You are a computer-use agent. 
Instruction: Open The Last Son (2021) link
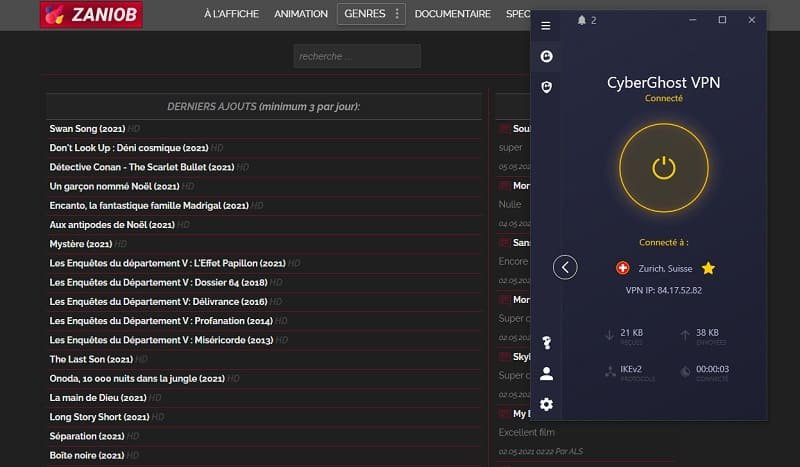pyautogui.click(x=91, y=359)
